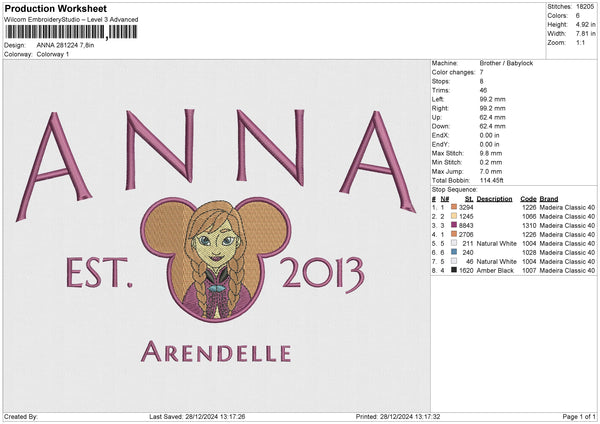Click the embroidered Arendelle lettering
Screen dimensions: 600x424
(x=216, y=352)
